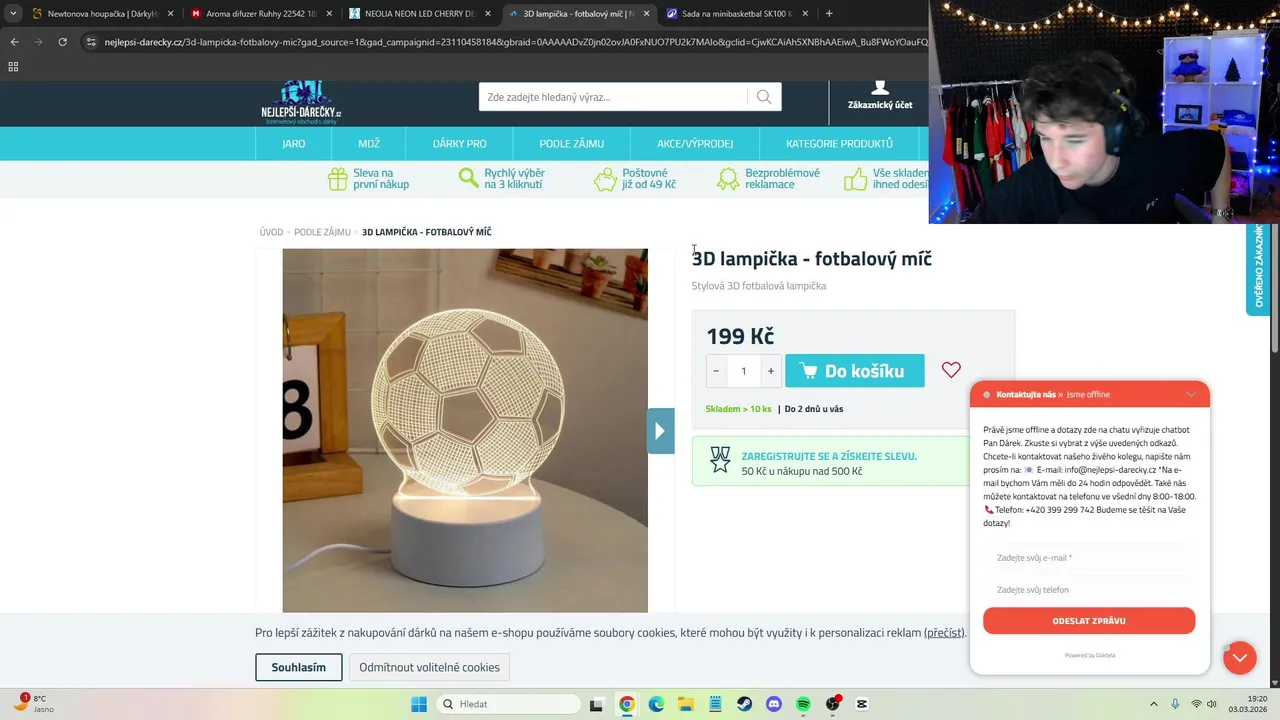Go back with the browser back arrow
Image resolution: width=1280 pixels, height=720 pixels.
pyautogui.click(x=14, y=42)
